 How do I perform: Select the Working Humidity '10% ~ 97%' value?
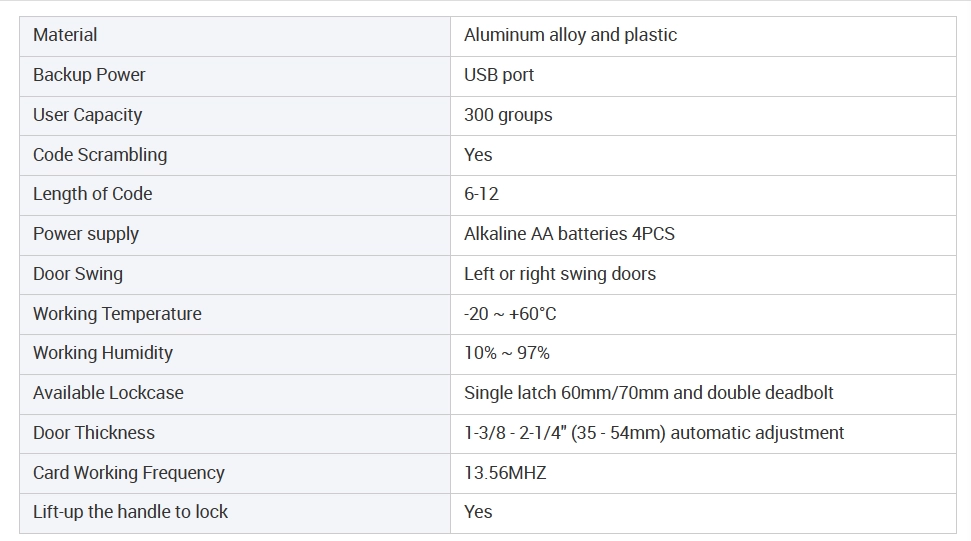coord(507,353)
